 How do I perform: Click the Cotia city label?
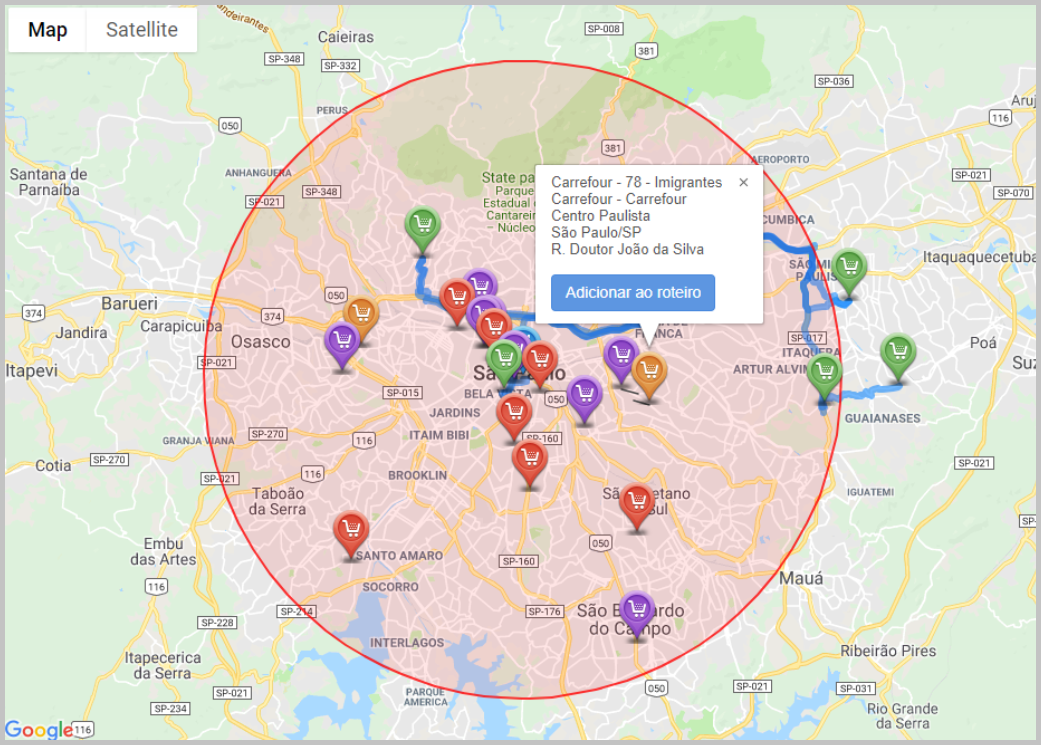click(53, 465)
